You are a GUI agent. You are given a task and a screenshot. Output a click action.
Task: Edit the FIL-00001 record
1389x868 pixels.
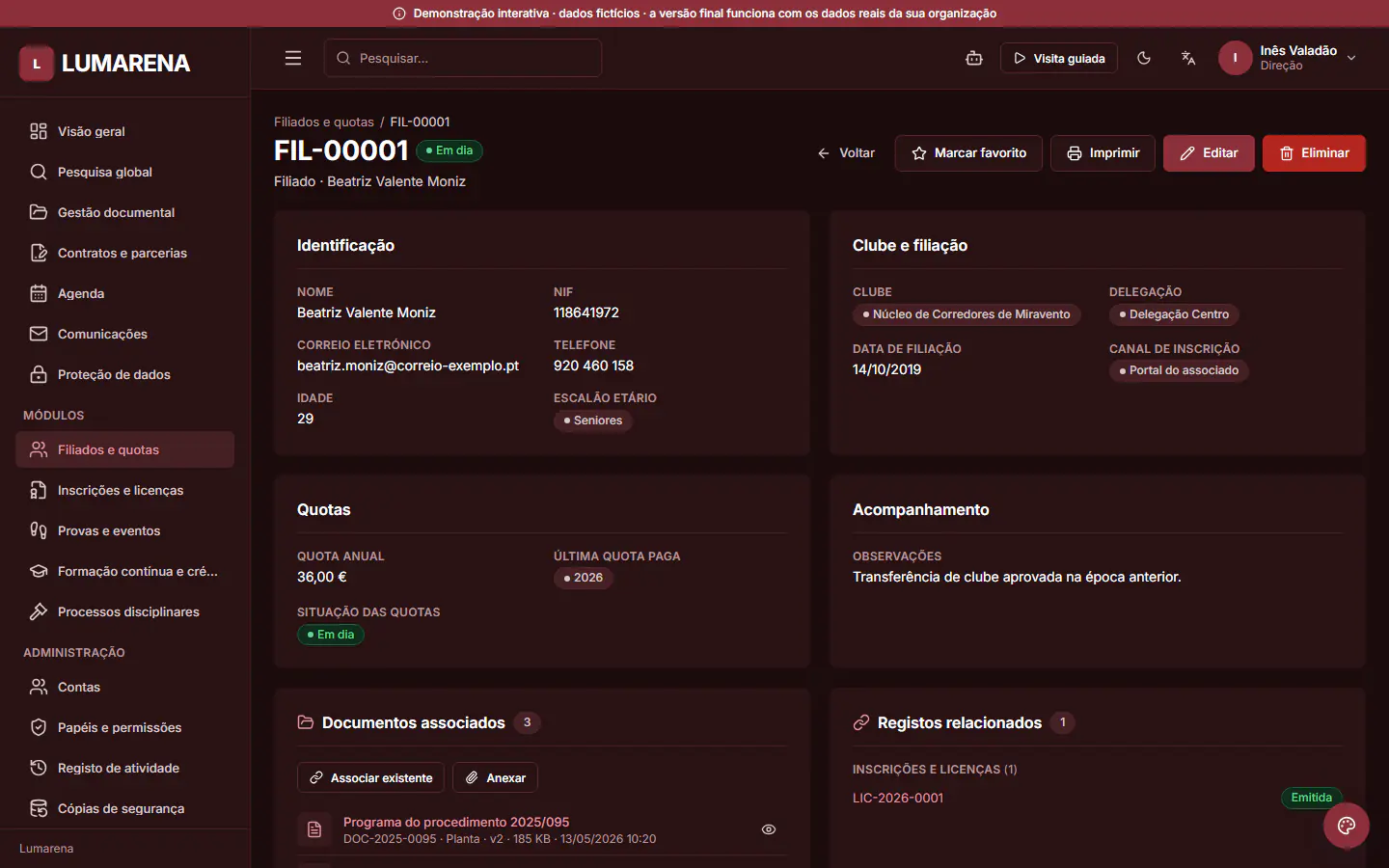point(1209,153)
